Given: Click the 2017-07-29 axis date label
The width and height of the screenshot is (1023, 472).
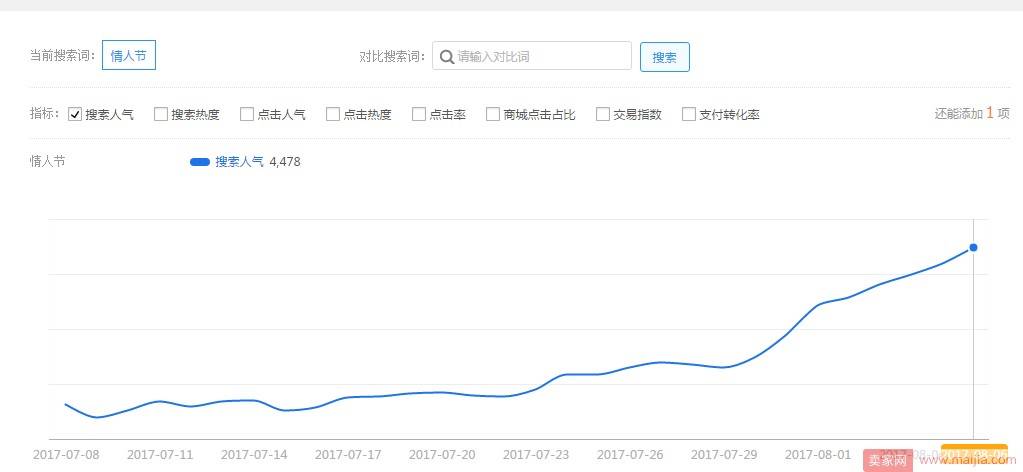Looking at the screenshot, I should [x=724, y=454].
